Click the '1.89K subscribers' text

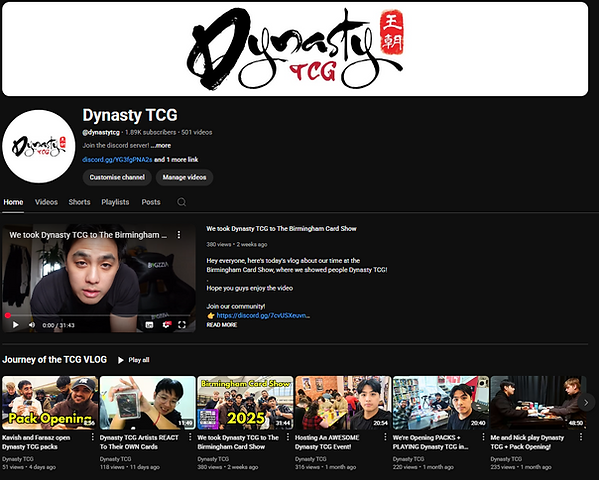[x=151, y=132]
